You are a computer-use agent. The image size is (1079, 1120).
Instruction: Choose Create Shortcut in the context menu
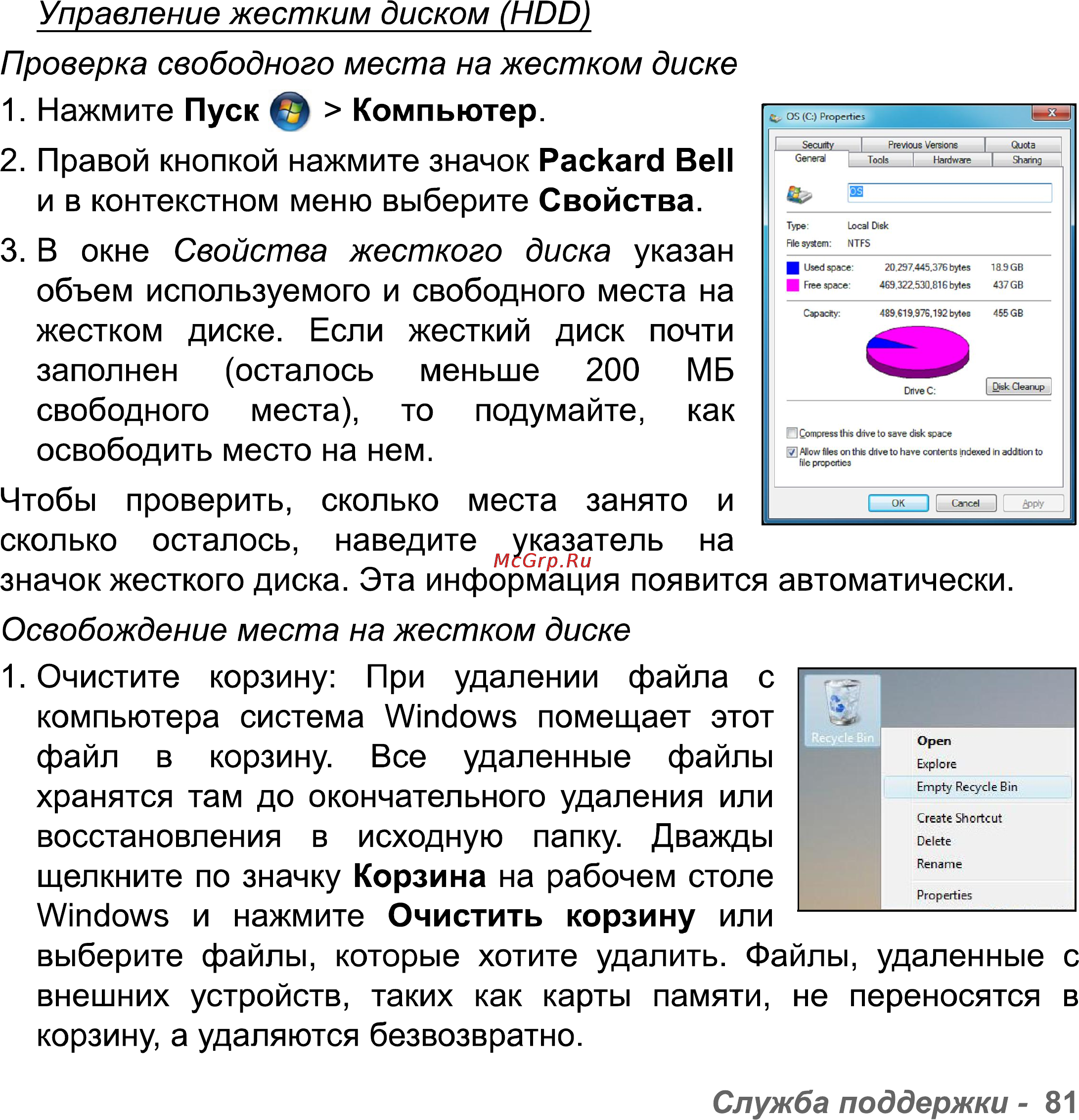coord(977,818)
